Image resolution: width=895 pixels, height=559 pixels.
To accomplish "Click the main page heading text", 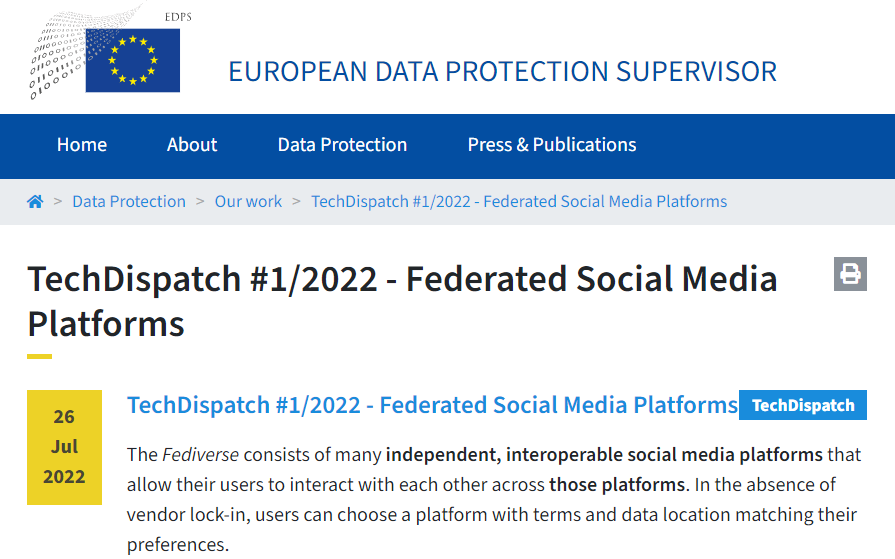I will coord(402,301).
